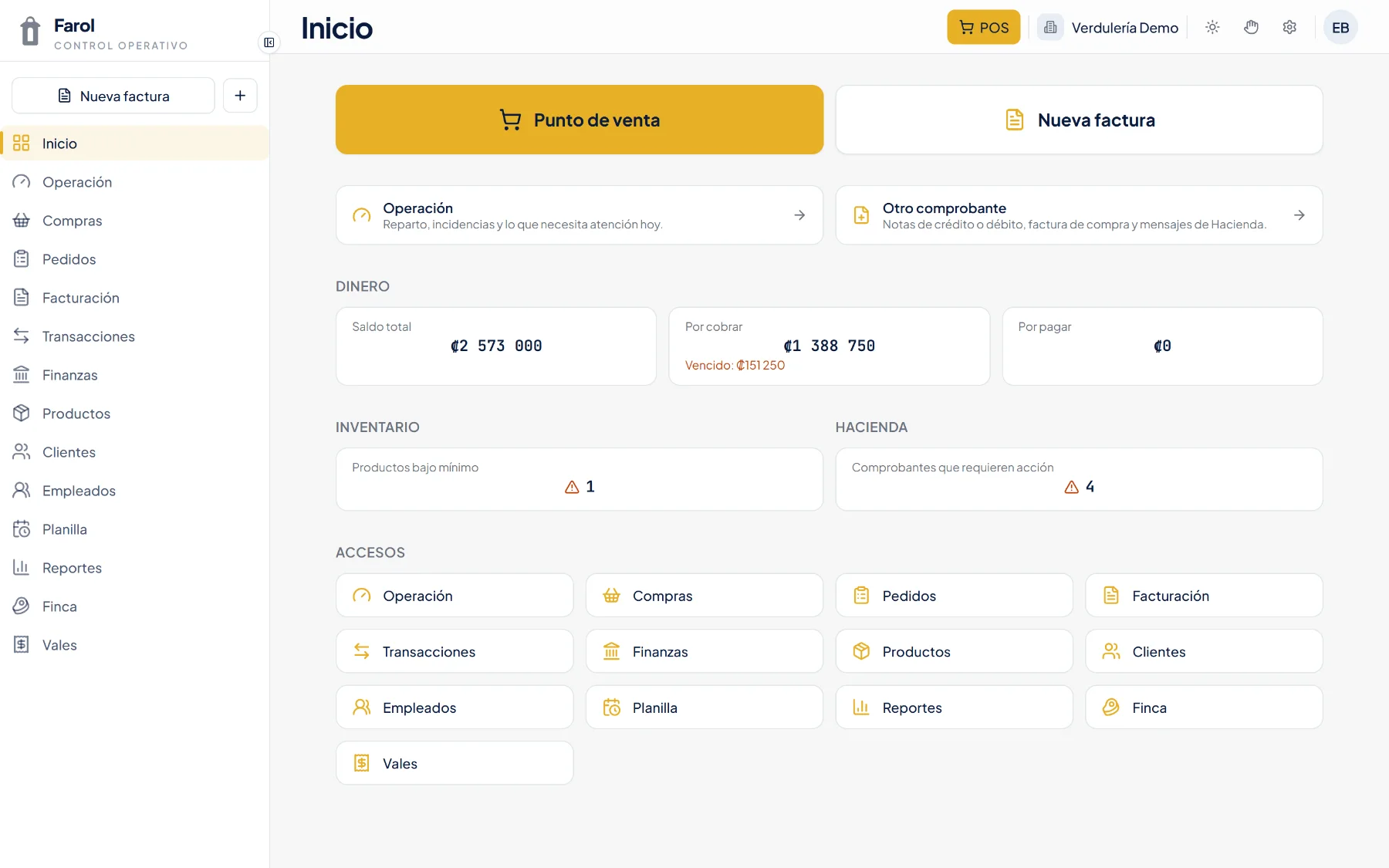Click Nueva factura button in sidebar

click(113, 96)
